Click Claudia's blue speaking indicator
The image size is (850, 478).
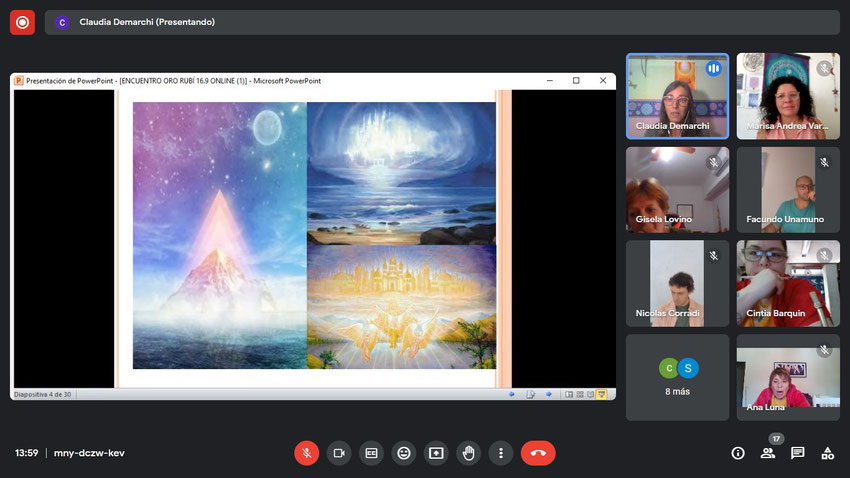[x=713, y=68]
